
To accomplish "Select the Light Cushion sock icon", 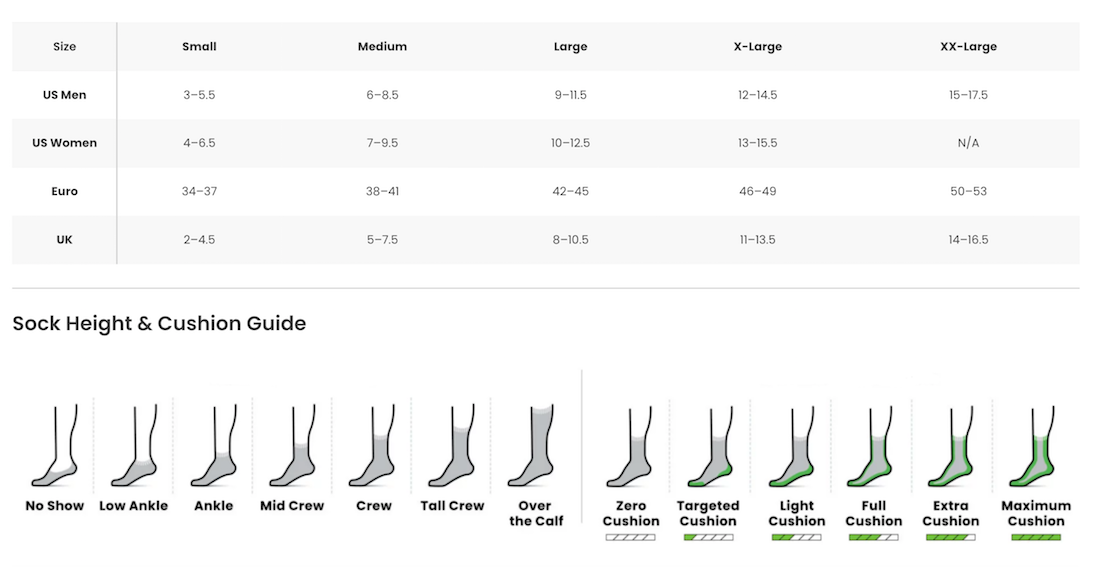I will click(x=791, y=446).
